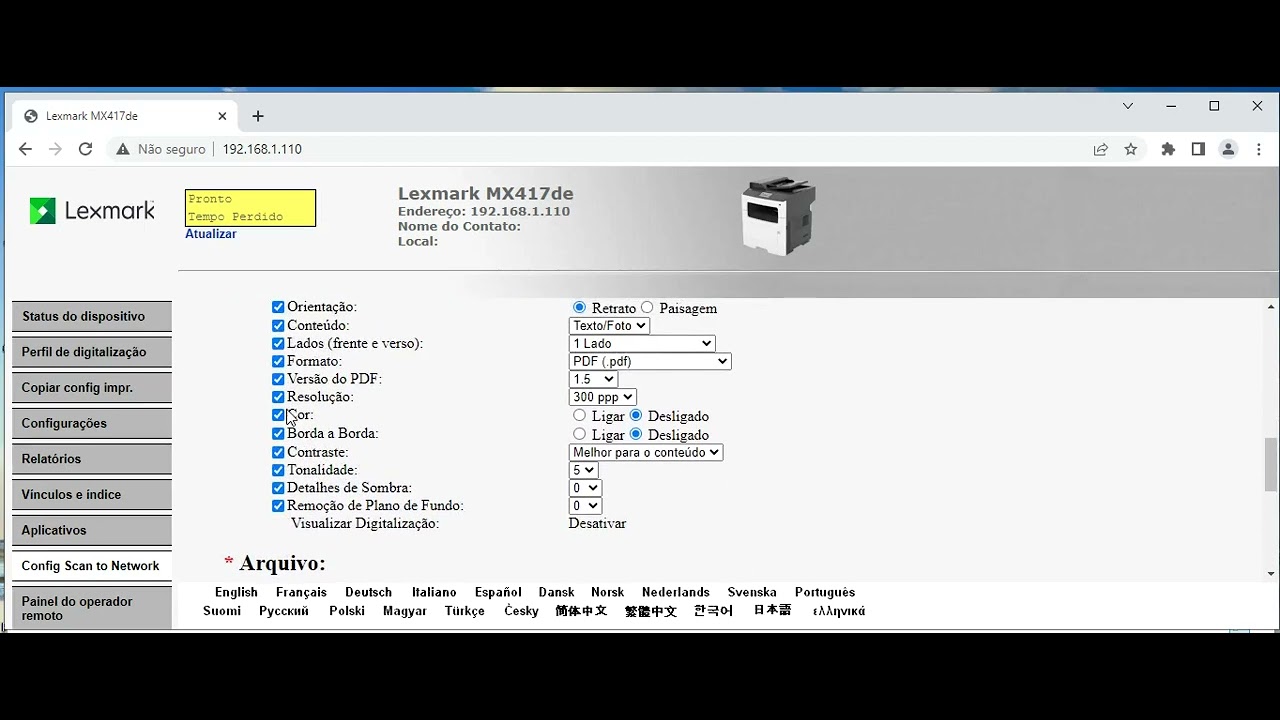Viewport: 1280px width, 720px height.
Task: Uncheck the Orientação checkbox
Action: (278, 307)
